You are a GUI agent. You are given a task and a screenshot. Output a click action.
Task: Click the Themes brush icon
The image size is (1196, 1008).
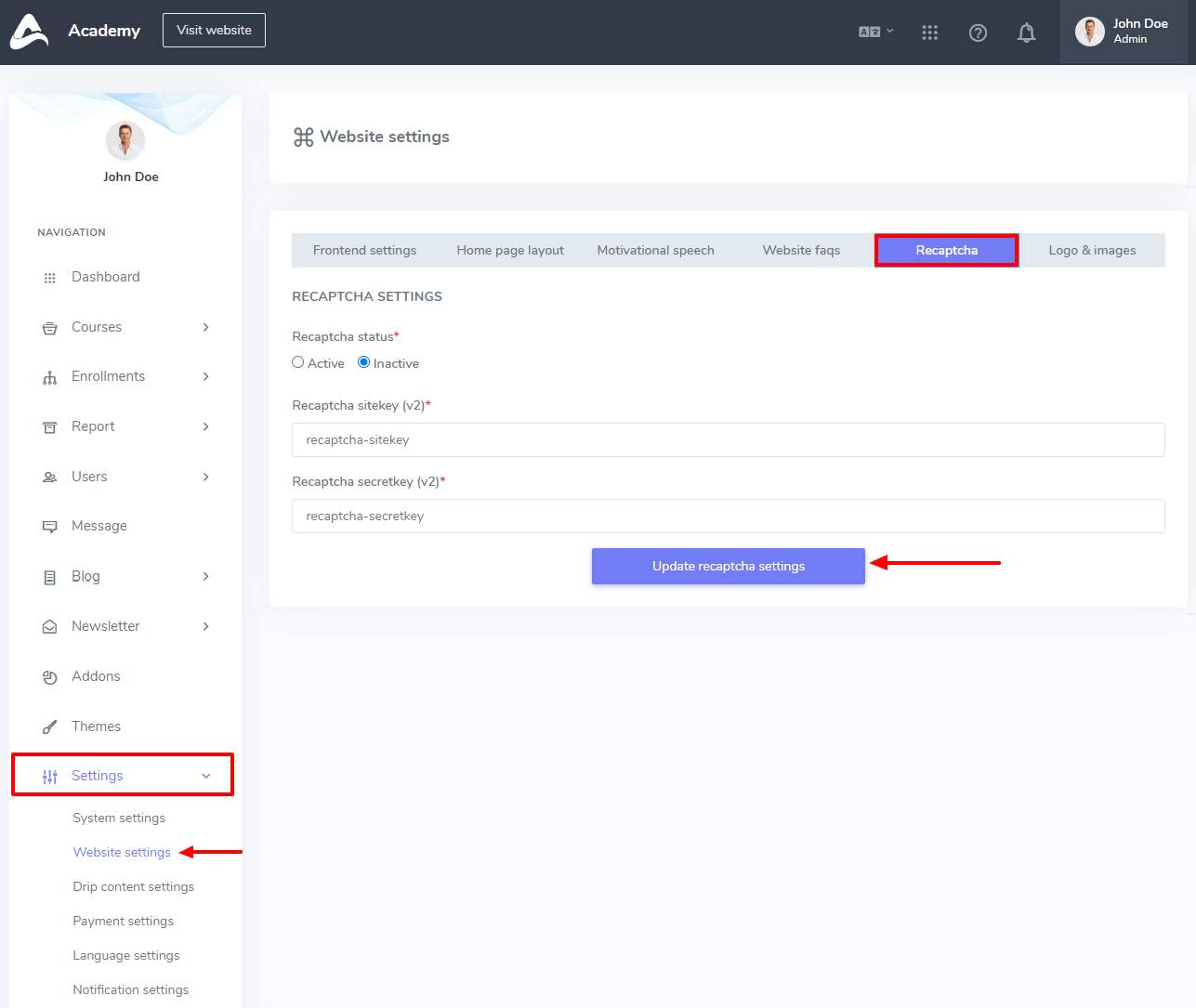point(50,727)
